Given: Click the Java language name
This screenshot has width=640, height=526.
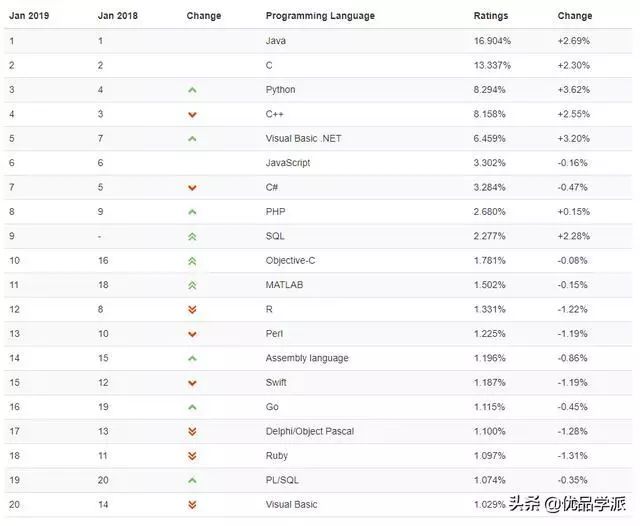Looking at the screenshot, I should click(x=276, y=41).
